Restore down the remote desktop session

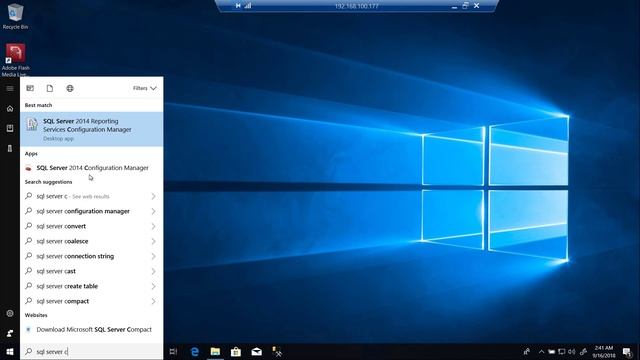[x=465, y=6]
